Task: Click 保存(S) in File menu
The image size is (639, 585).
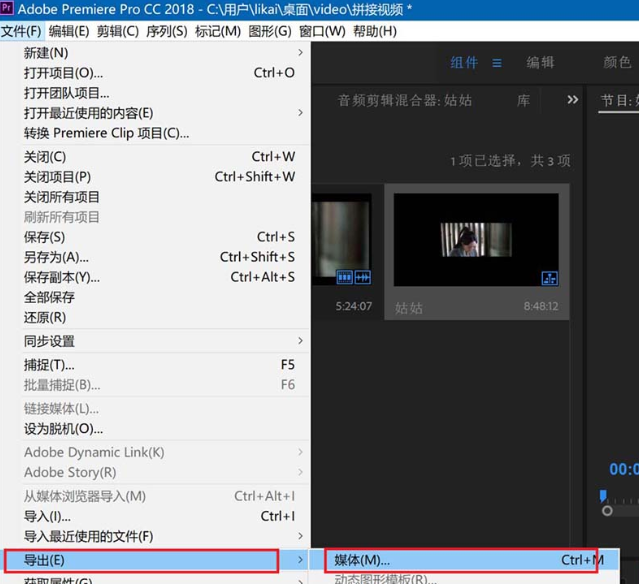Action: click(155, 237)
